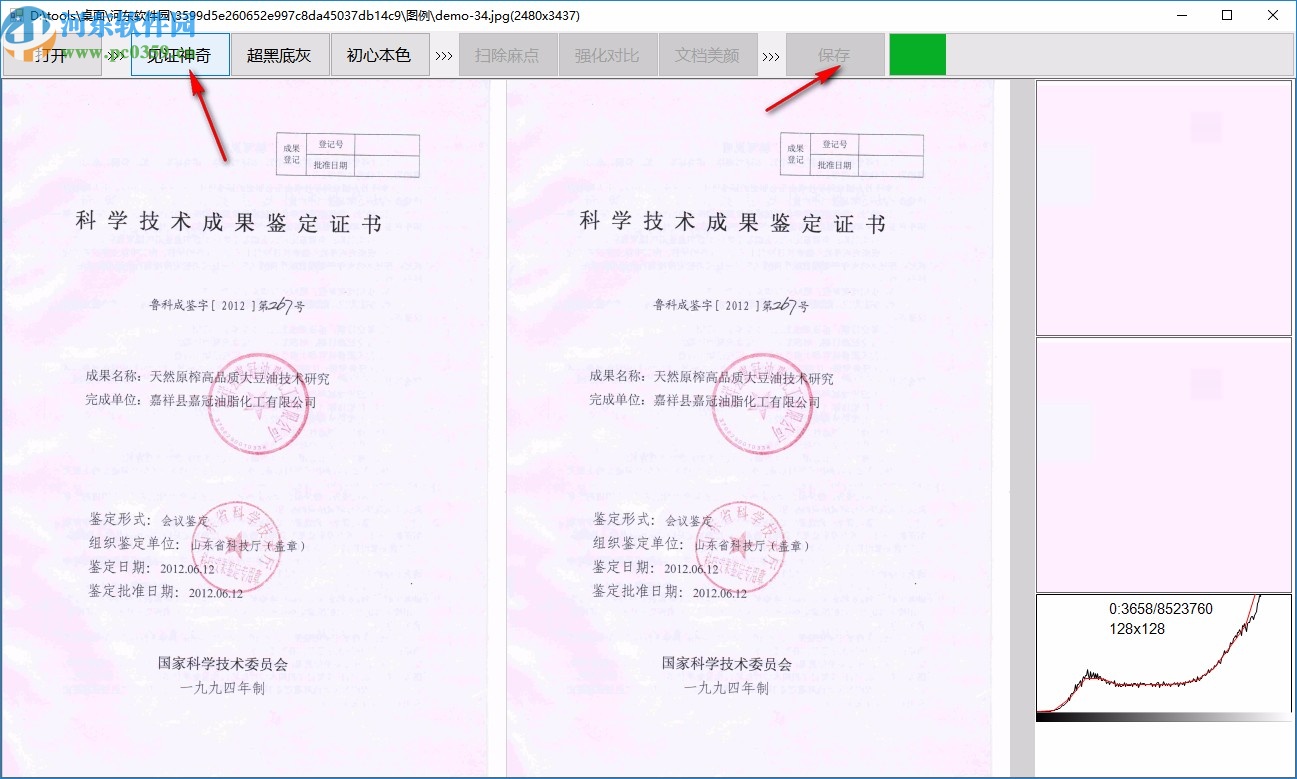Select the 超黑底灰 processing mode

[281, 55]
